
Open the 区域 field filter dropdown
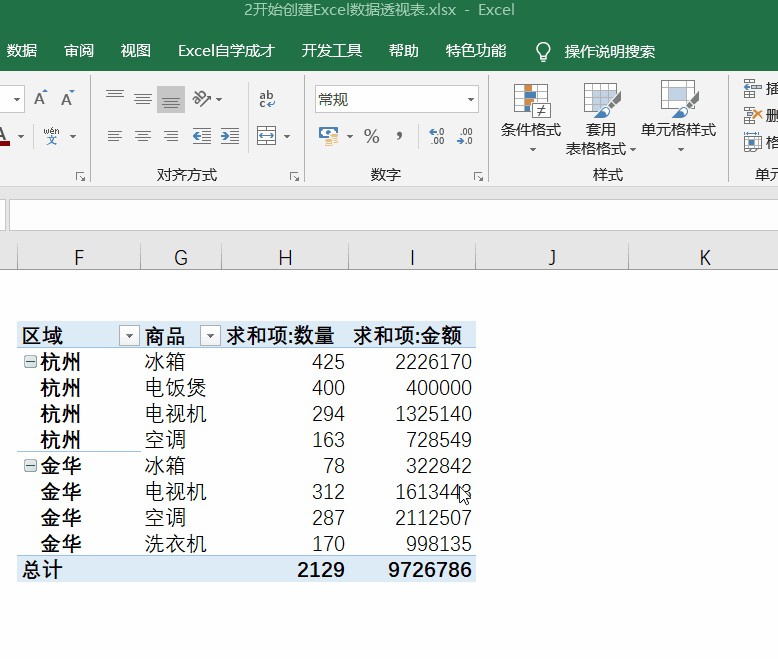click(x=129, y=336)
